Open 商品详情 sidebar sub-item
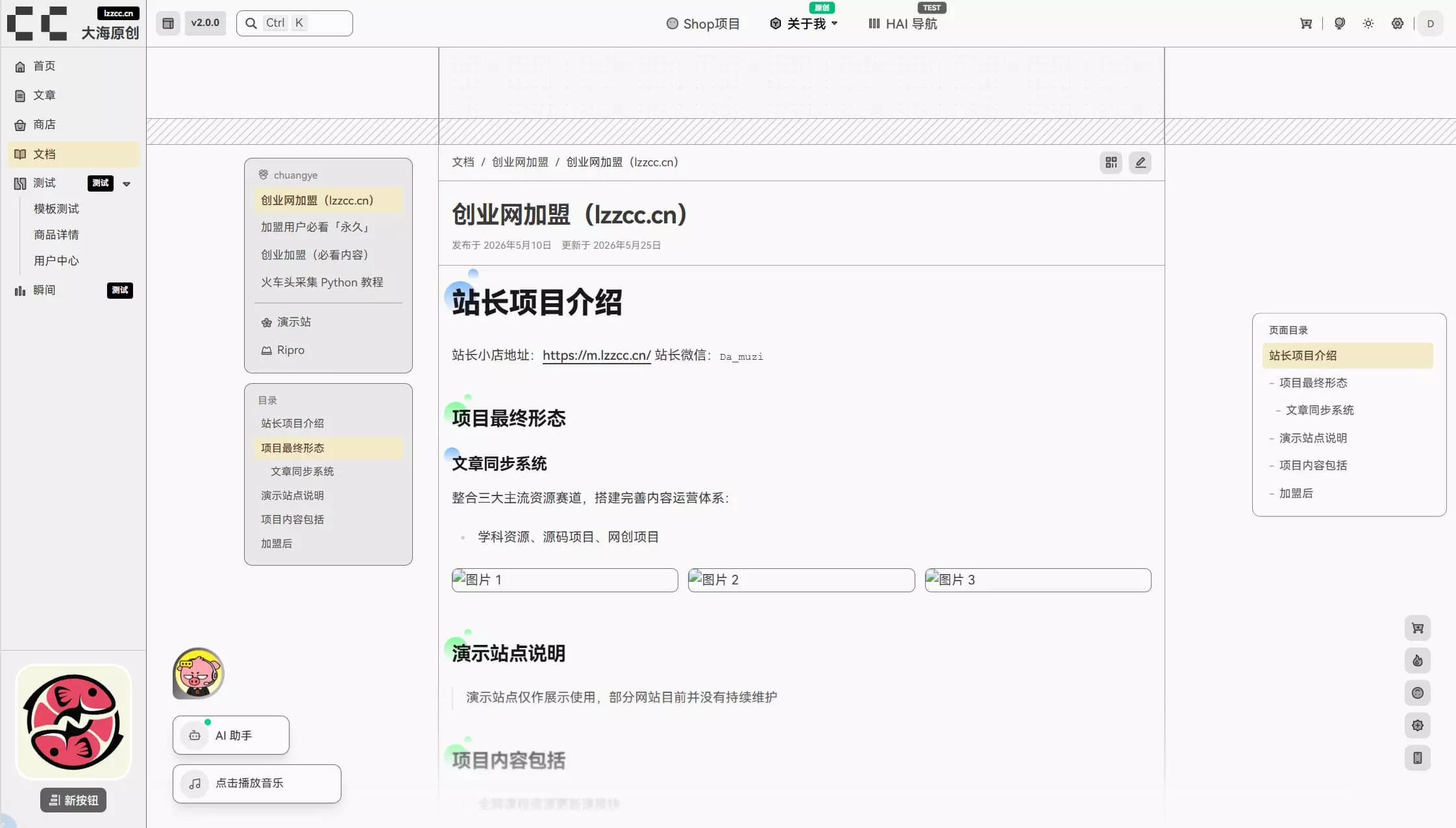 point(56,235)
